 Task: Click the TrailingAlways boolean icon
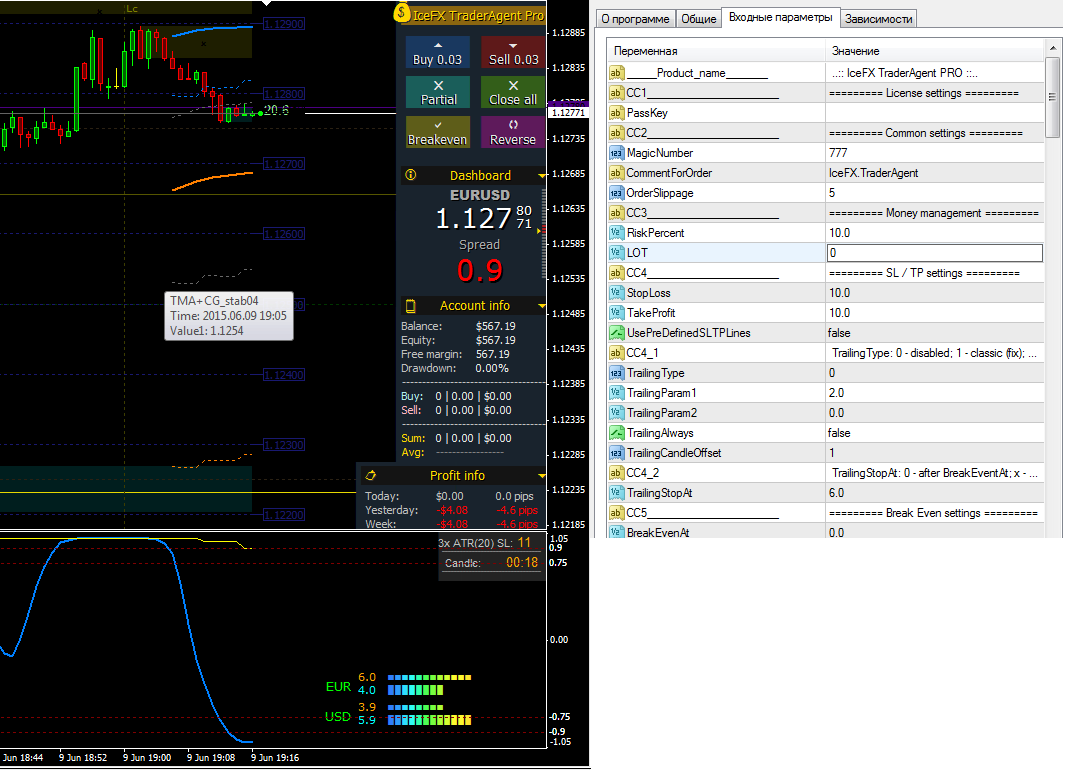616,433
